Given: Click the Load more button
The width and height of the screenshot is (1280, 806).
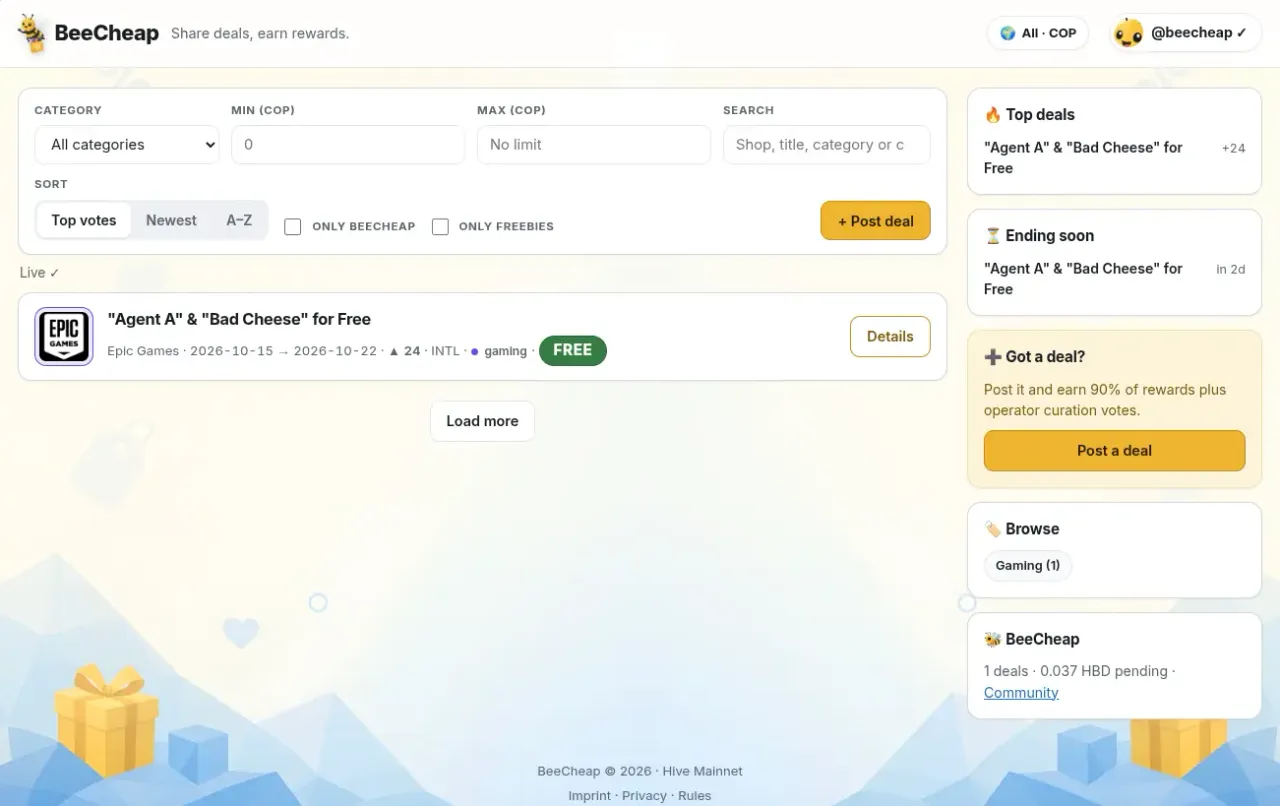Looking at the screenshot, I should coord(482,421).
